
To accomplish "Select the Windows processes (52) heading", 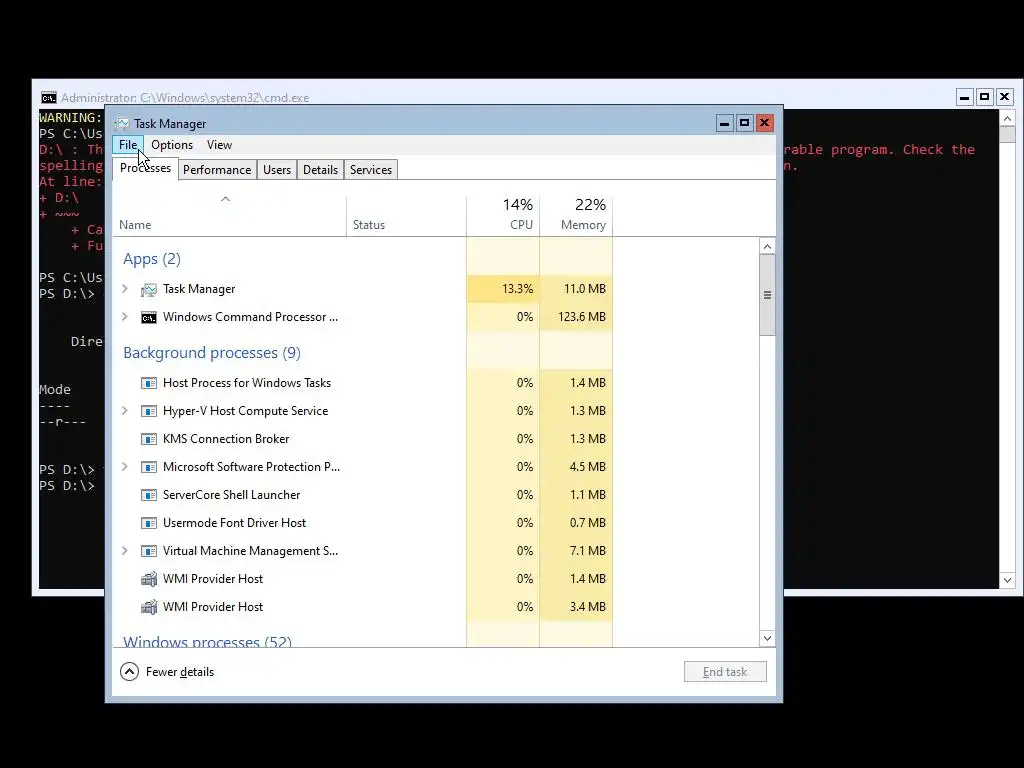I will pos(207,641).
